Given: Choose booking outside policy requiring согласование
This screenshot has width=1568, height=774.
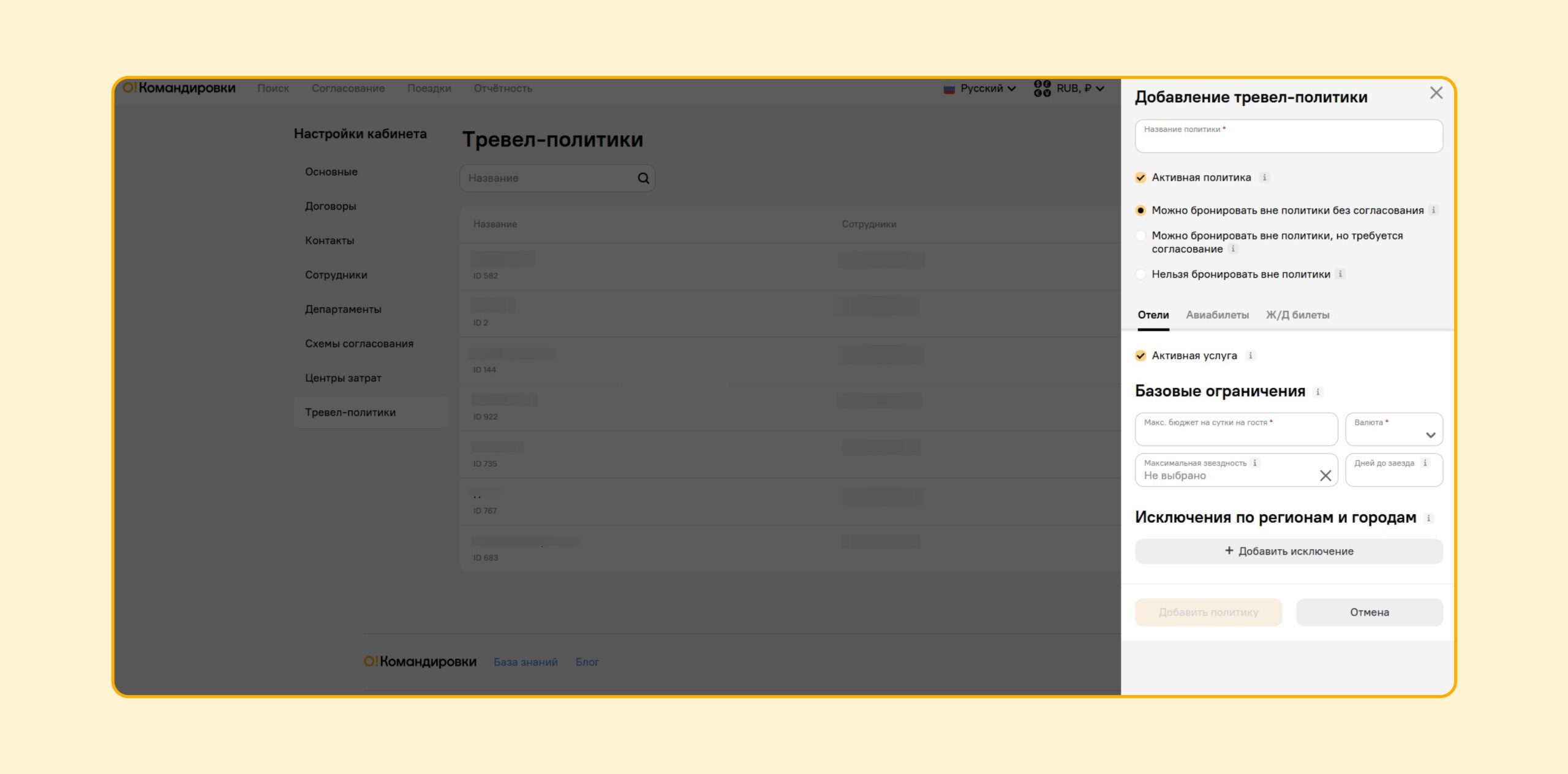Looking at the screenshot, I should [1140, 236].
